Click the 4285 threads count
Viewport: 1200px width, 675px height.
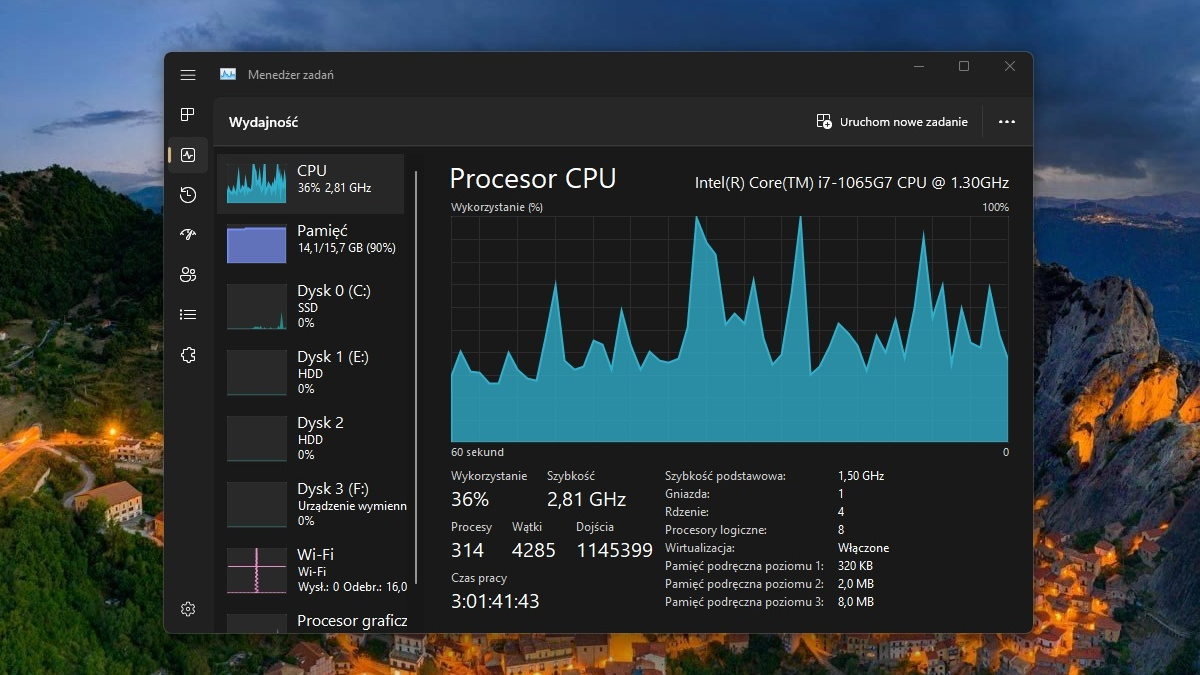tap(533, 550)
